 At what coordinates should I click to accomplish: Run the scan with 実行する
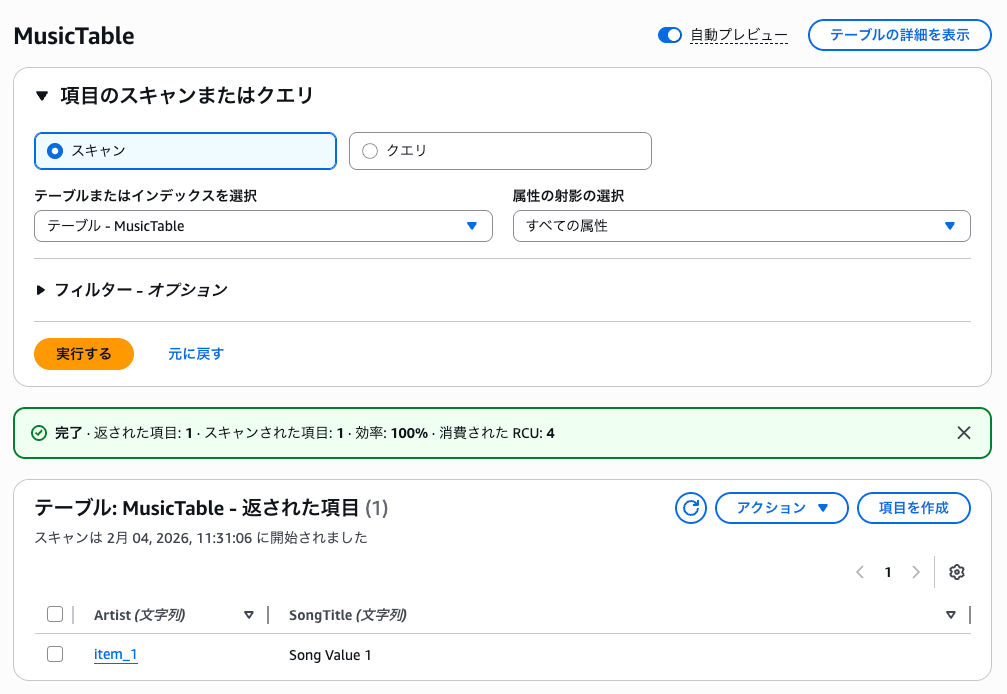pyautogui.click(x=83, y=354)
